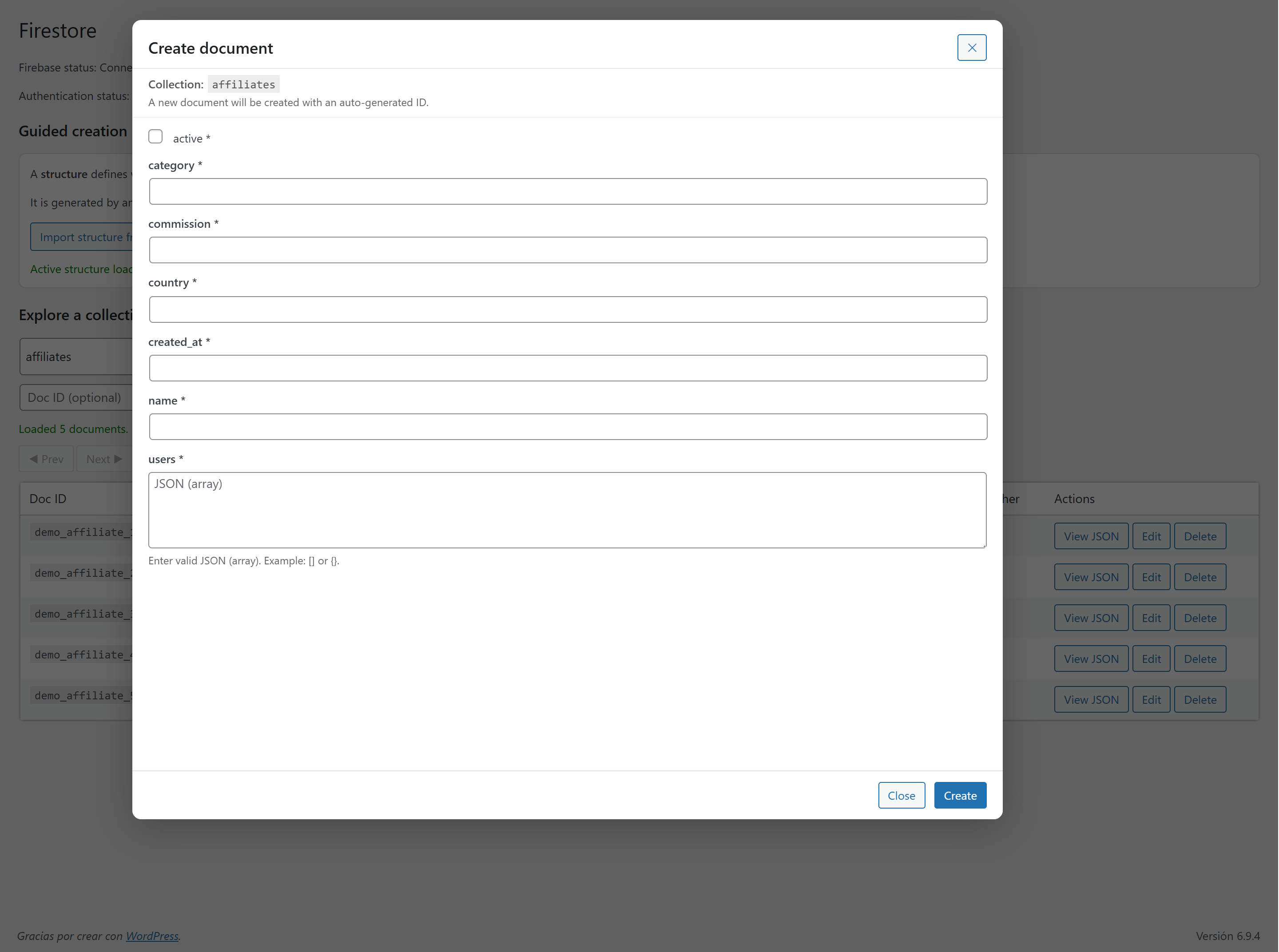
Task: Dismiss the dialog with the Close button
Action: pos(901,795)
